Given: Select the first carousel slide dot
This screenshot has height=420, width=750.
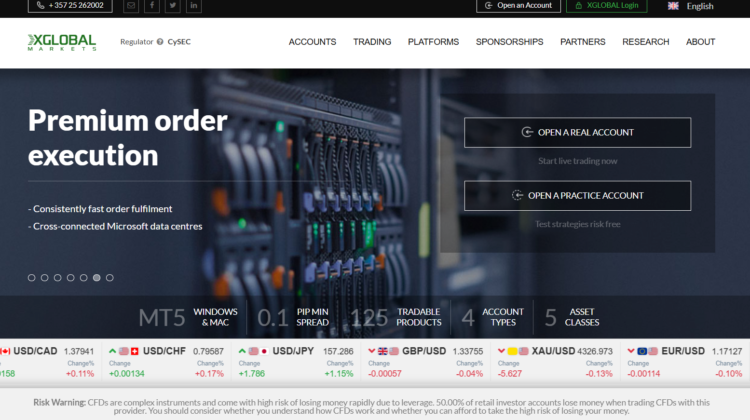Looking at the screenshot, I should [x=31, y=277].
